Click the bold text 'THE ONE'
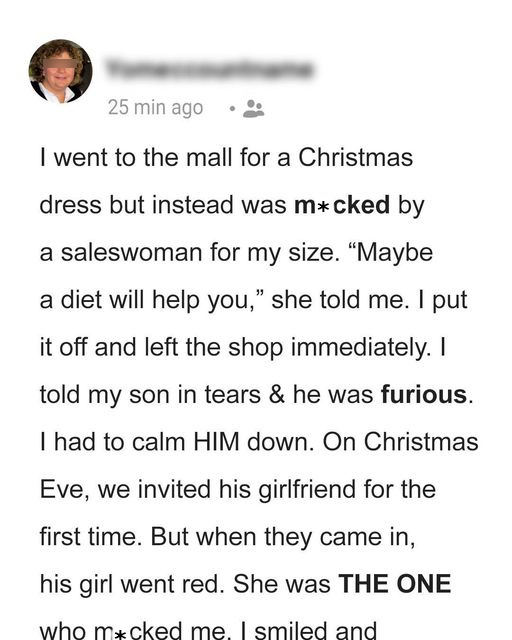 pyautogui.click(x=395, y=584)
